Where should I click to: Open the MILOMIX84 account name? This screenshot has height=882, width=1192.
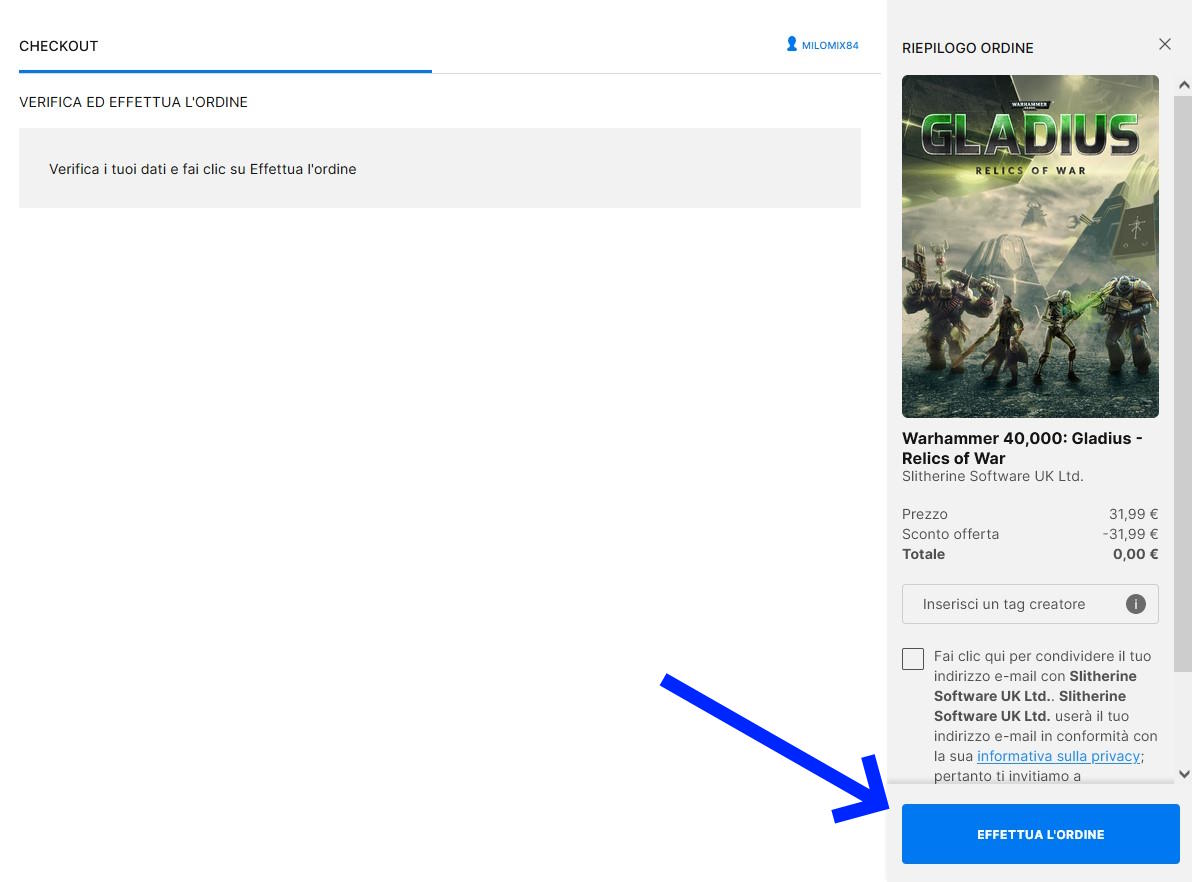point(830,46)
